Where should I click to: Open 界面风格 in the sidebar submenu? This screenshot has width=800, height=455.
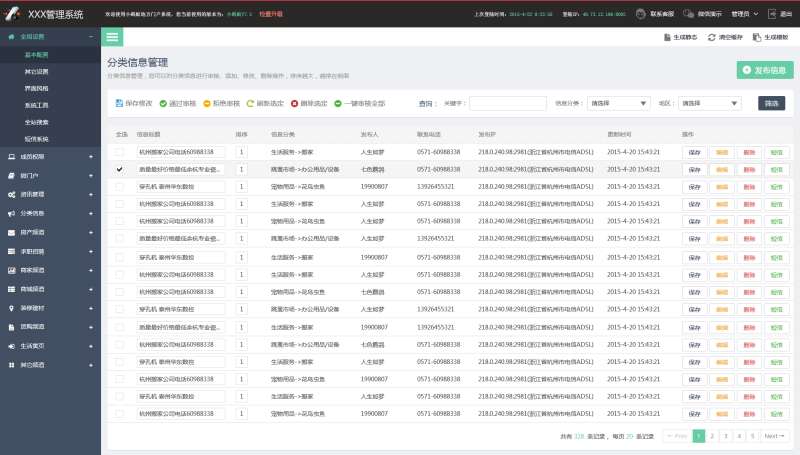pyautogui.click(x=37, y=88)
